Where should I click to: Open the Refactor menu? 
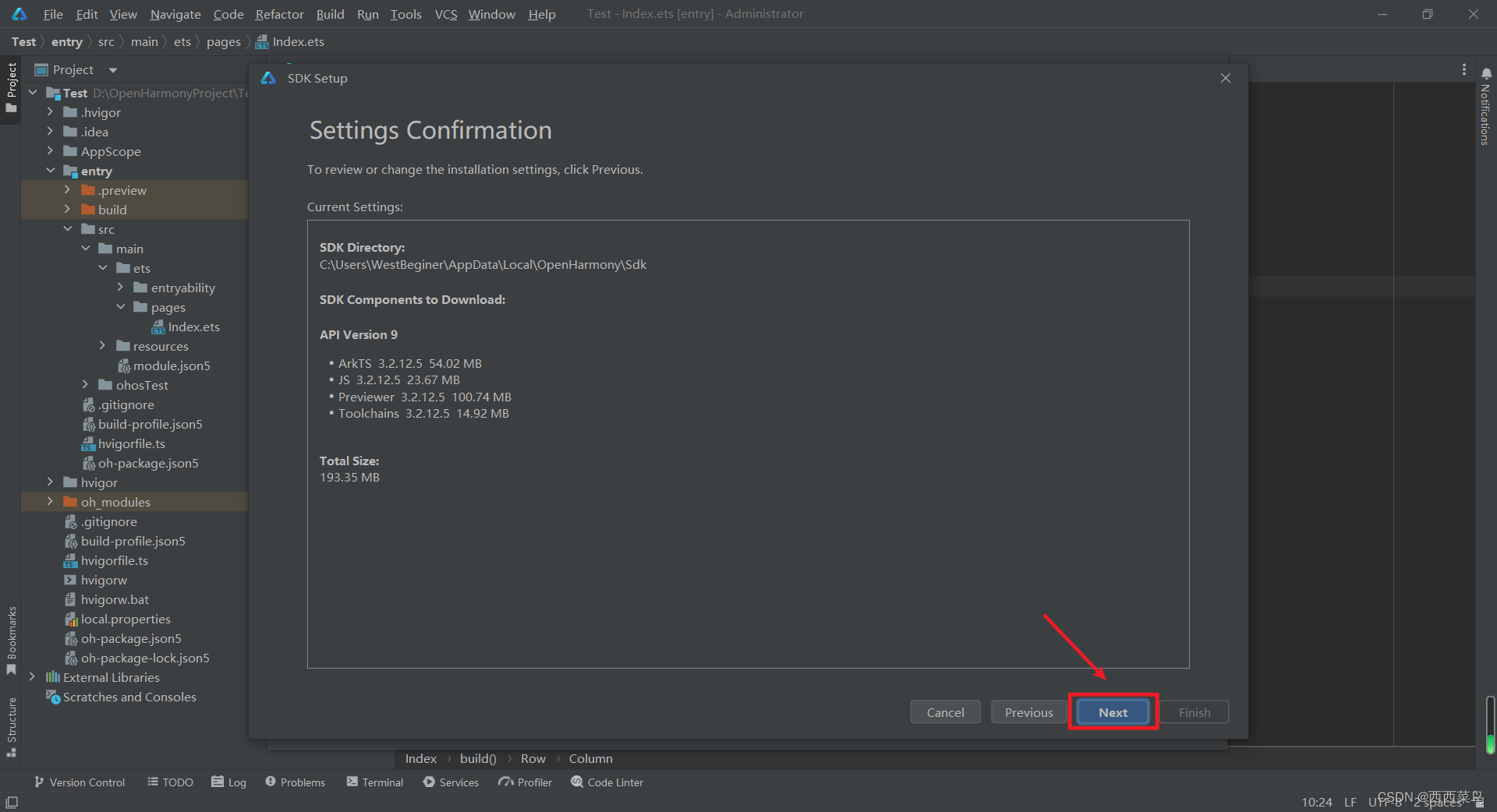279,14
